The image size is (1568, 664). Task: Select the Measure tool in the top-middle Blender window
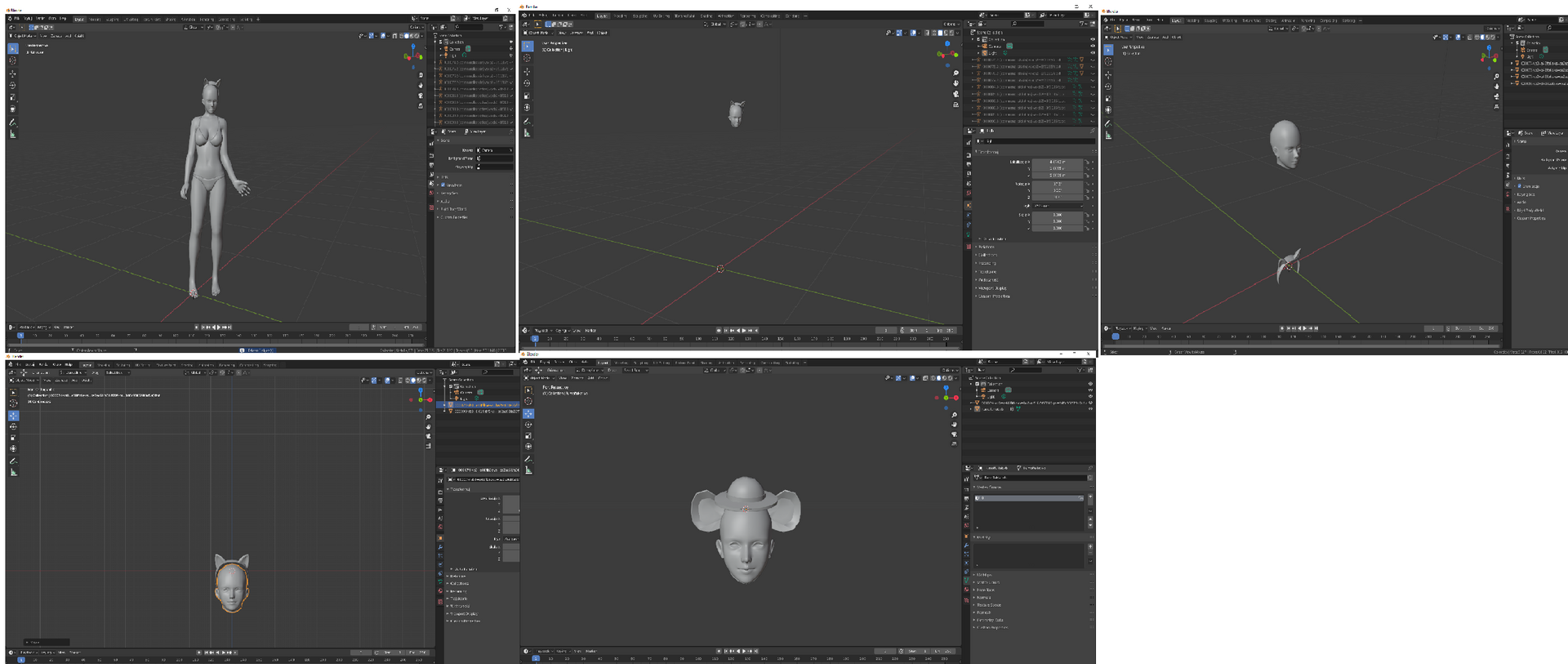coord(528,132)
